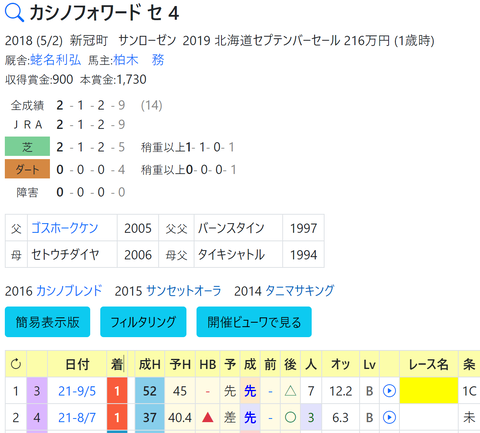Viewport: 480px width, 433px height.
Task: Click the green circle 後 mark in row 2
Action: pos(290,417)
